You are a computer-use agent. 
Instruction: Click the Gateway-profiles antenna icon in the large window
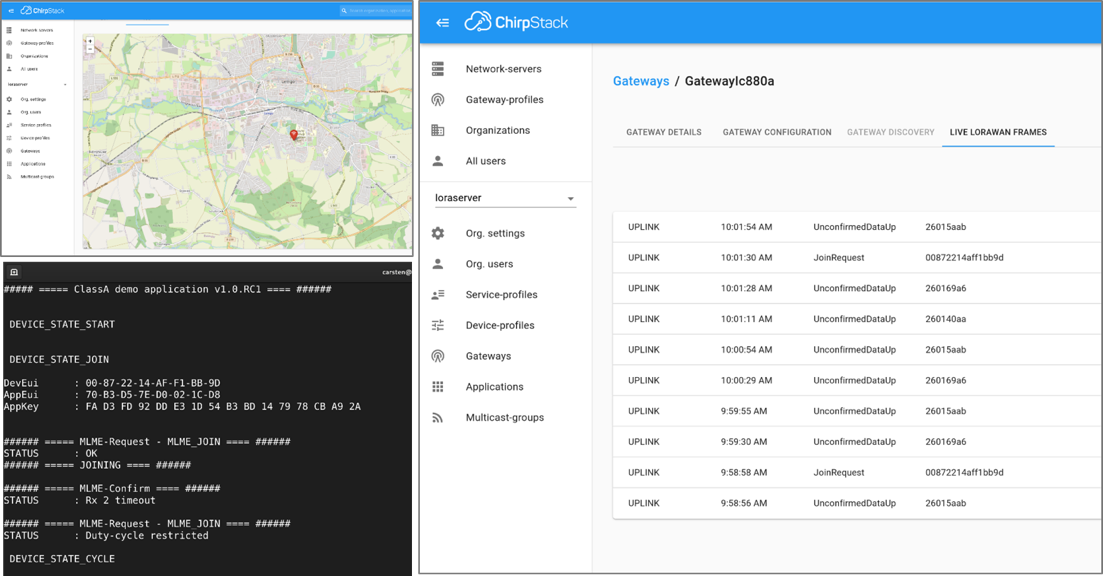click(x=438, y=100)
